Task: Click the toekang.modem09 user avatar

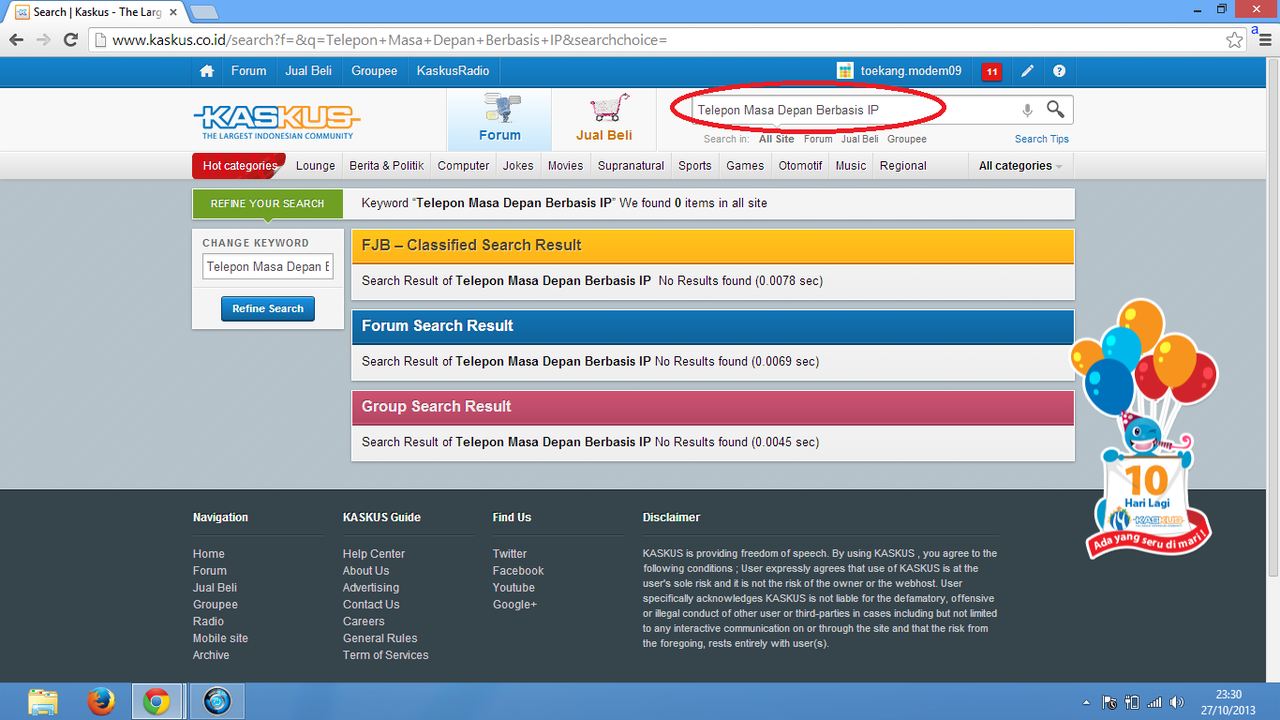Action: coord(845,71)
